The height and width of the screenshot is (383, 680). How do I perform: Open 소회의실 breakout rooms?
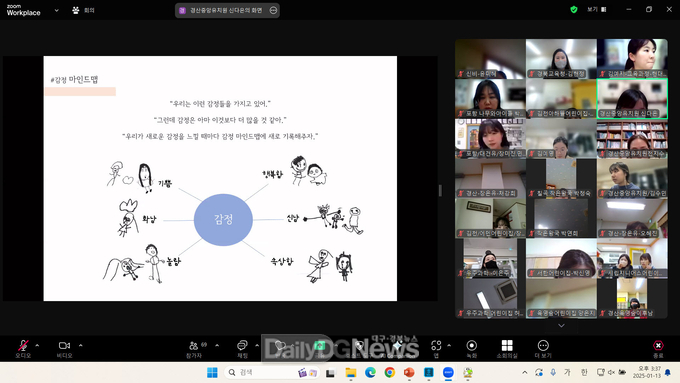click(x=507, y=348)
